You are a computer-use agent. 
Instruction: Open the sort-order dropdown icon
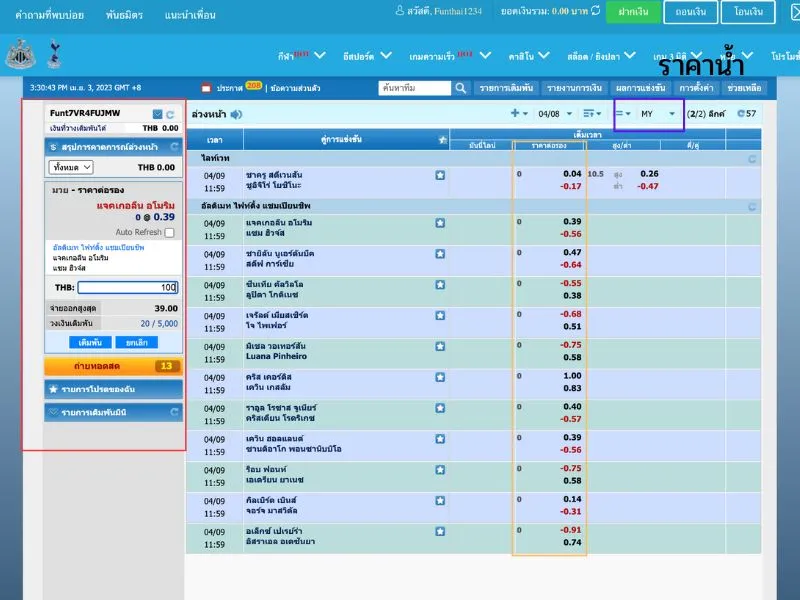(592, 113)
